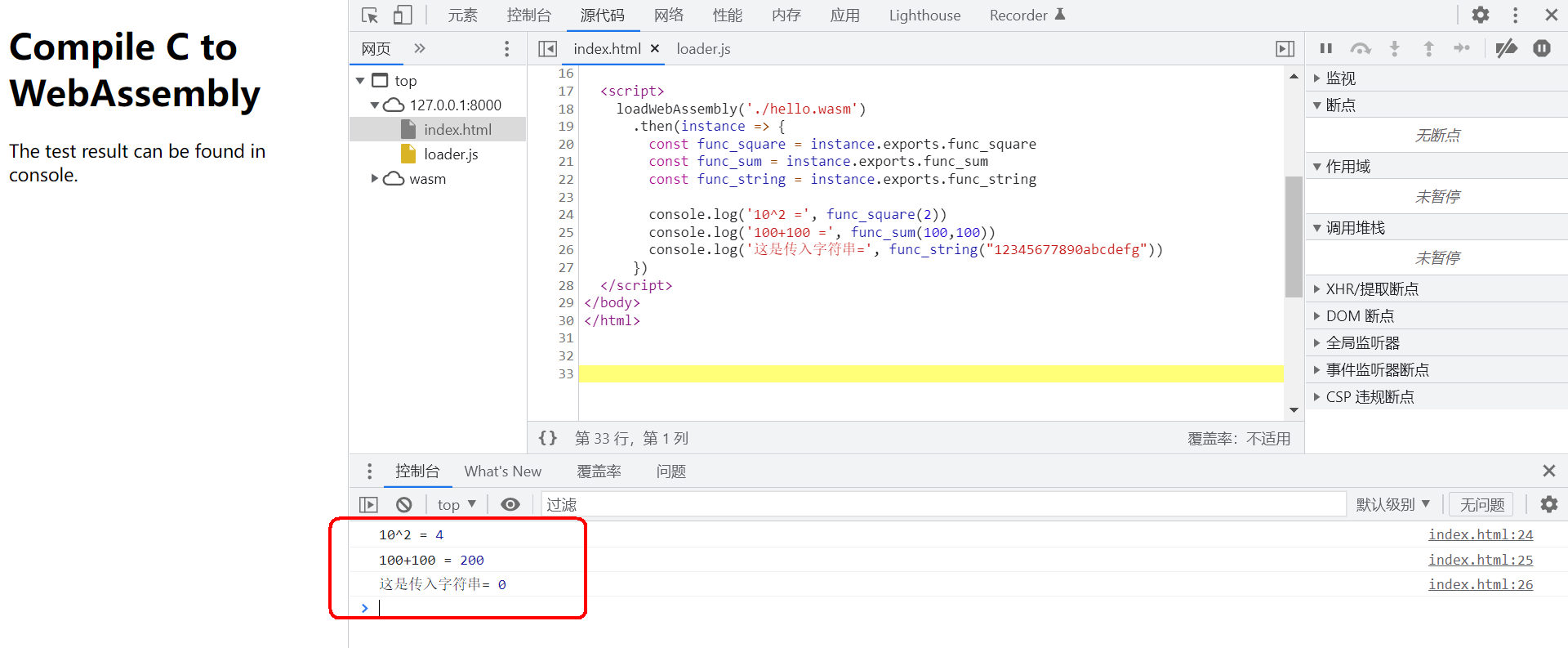Toggle pause on exceptions icon
Viewport: 1568px width, 648px height.
click(1542, 49)
